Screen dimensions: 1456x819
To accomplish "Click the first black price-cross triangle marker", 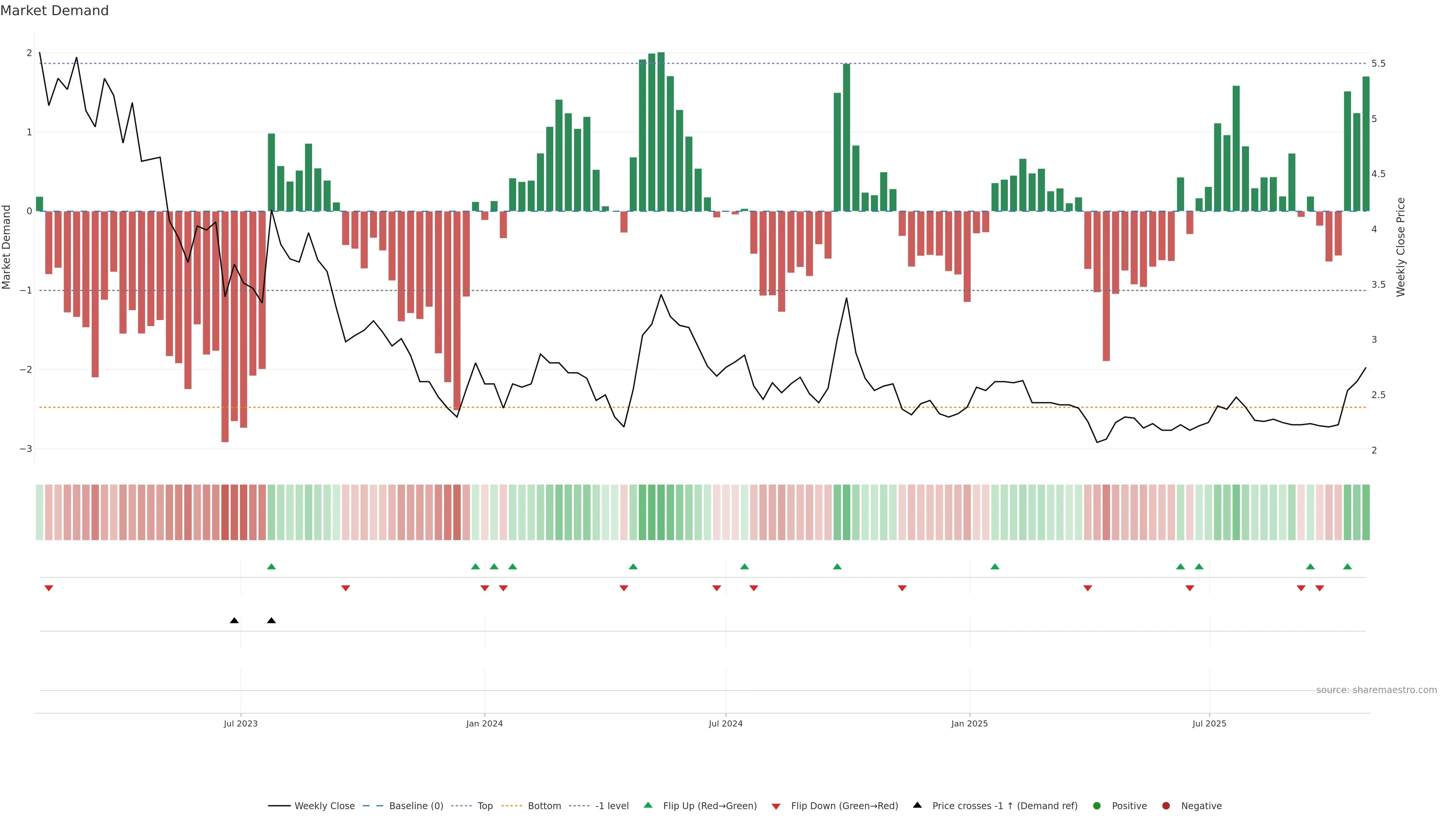I will click(234, 621).
